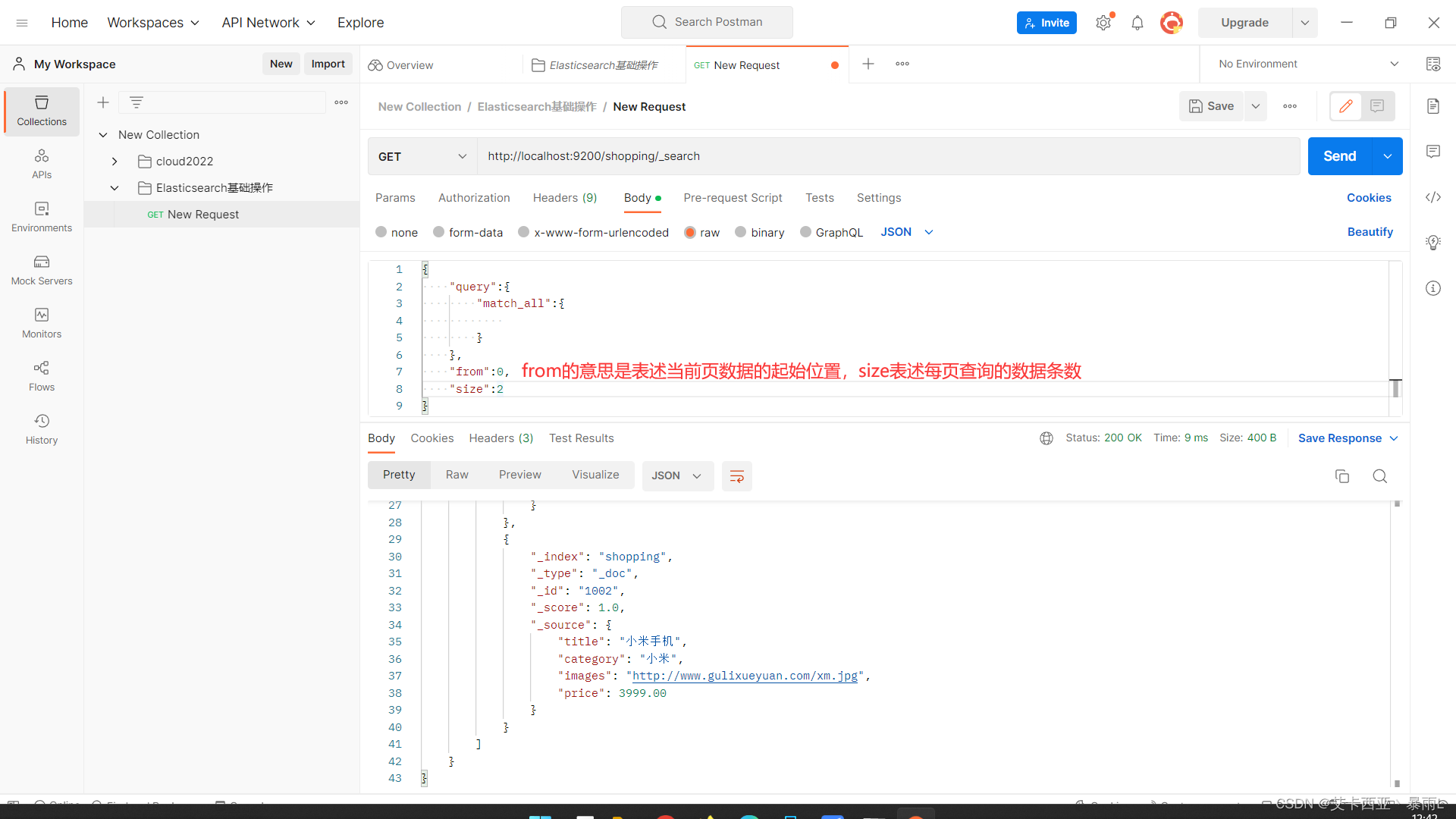Image resolution: width=1456 pixels, height=819 pixels.
Task: Expand the Save button dropdown arrow
Action: [1256, 106]
